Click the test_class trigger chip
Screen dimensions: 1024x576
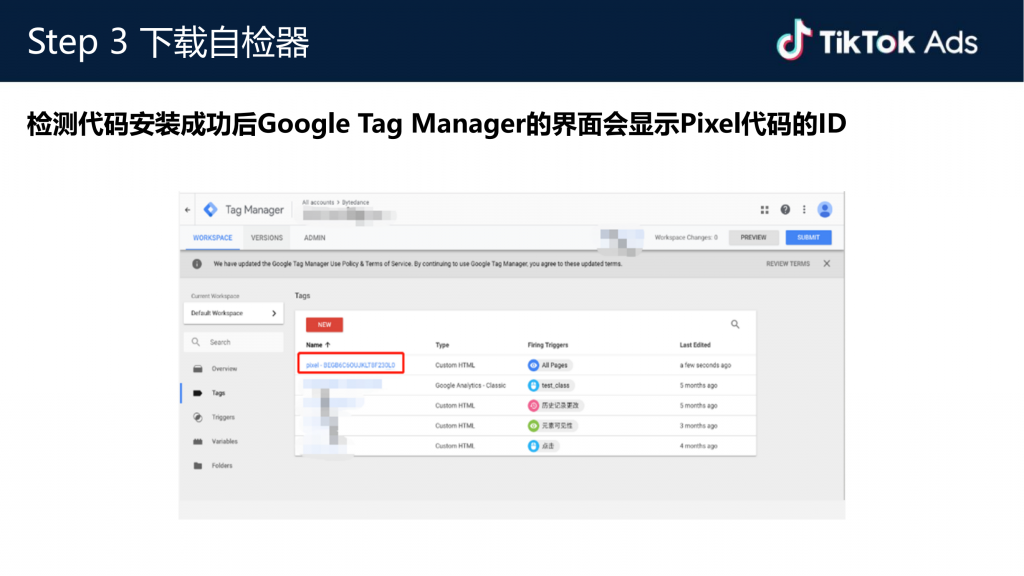click(549, 385)
